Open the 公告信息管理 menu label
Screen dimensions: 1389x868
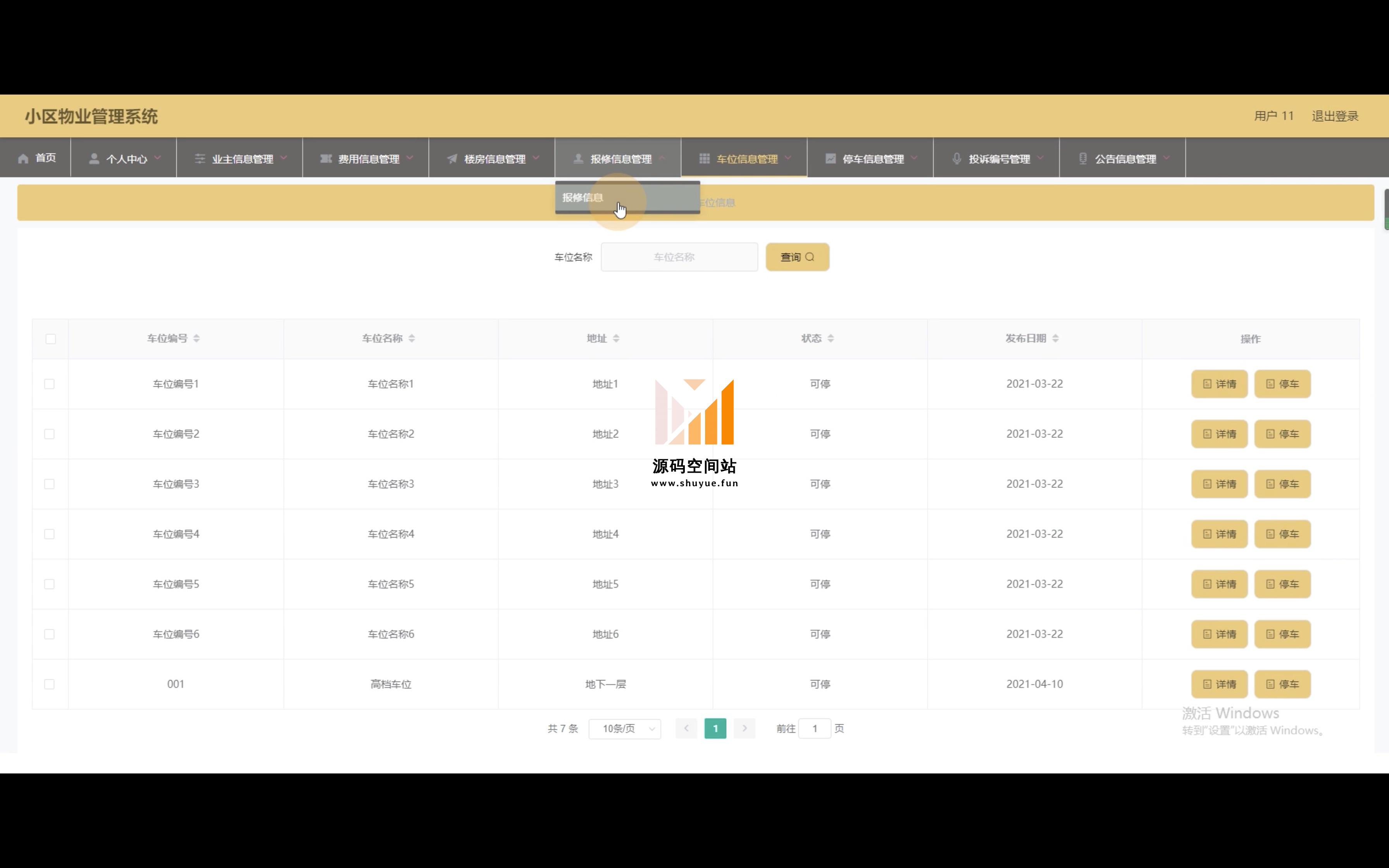[1125, 159]
